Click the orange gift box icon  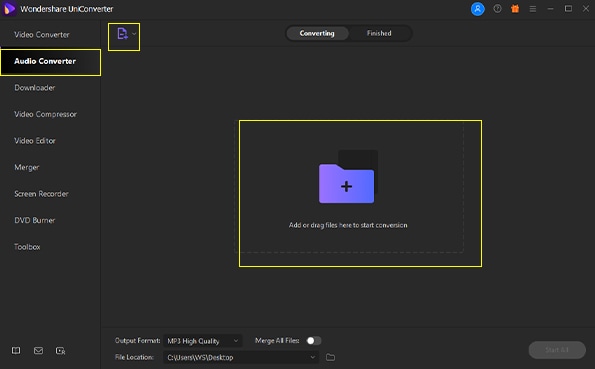tap(515, 9)
